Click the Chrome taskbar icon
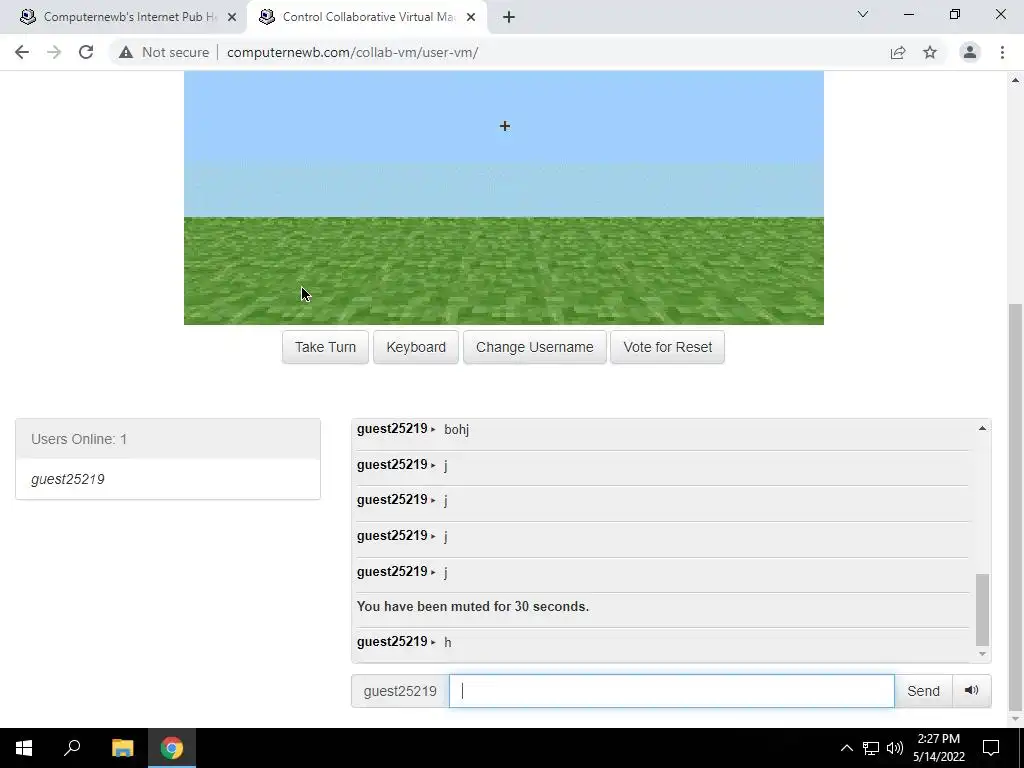 pos(172,748)
